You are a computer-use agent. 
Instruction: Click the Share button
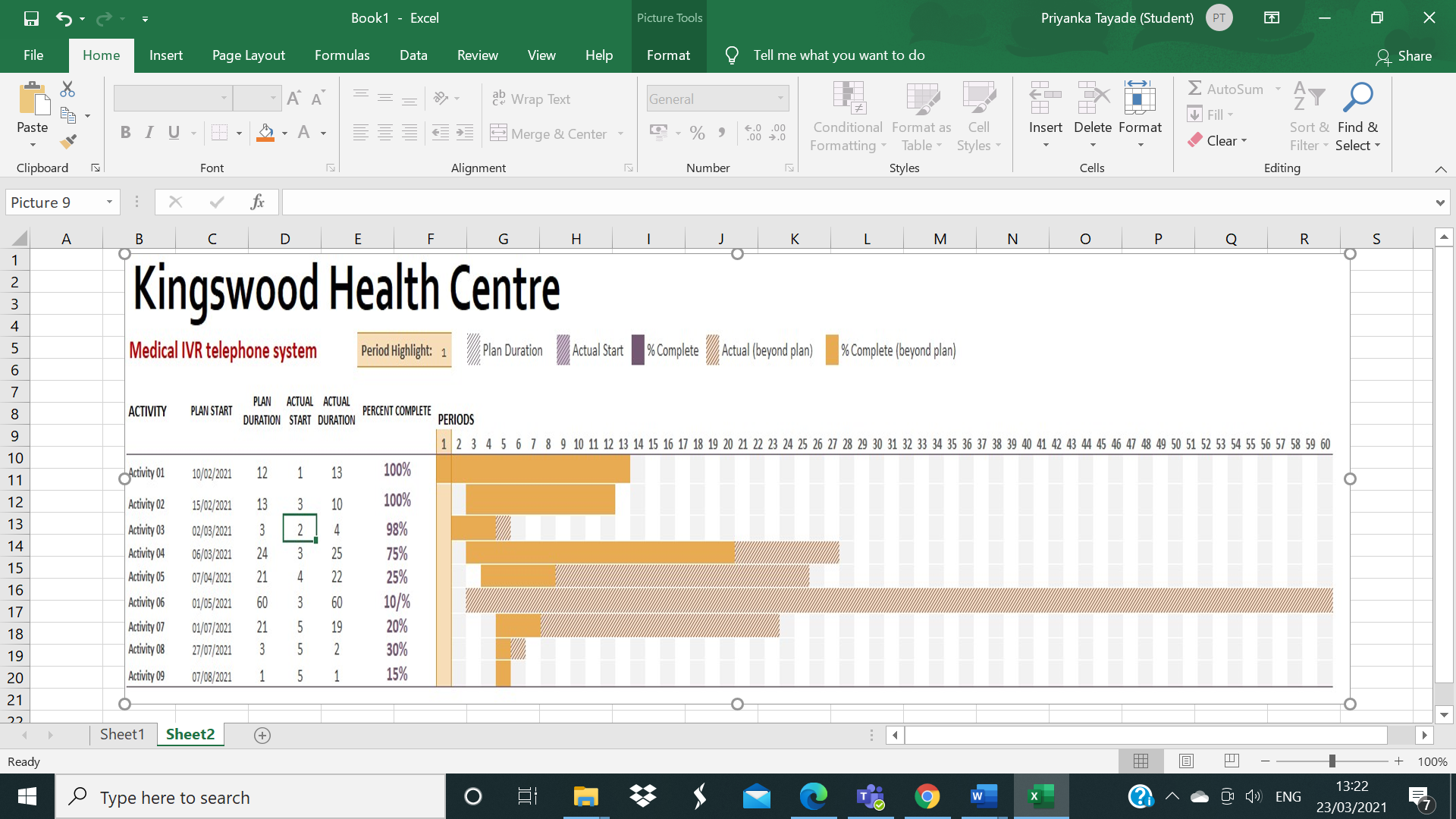pos(1404,56)
